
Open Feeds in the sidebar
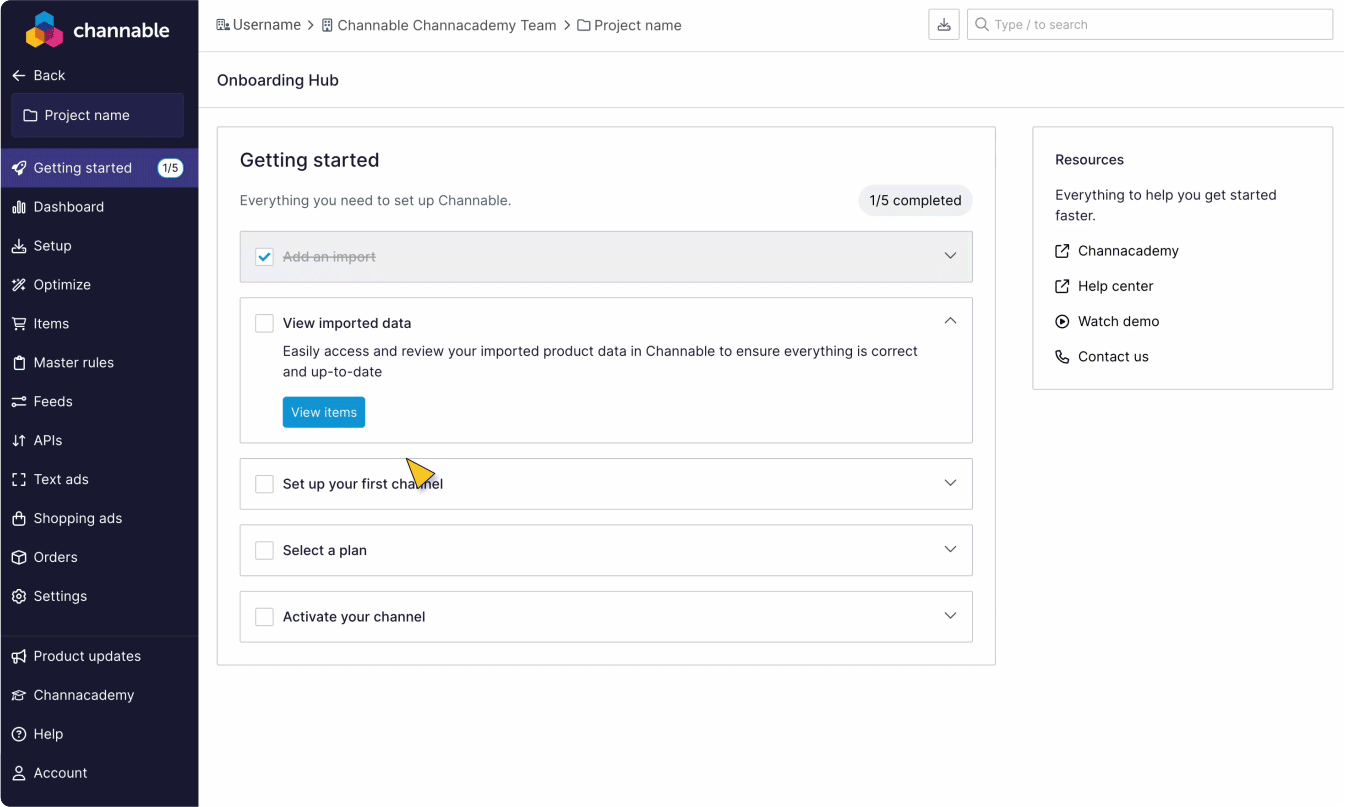53,402
